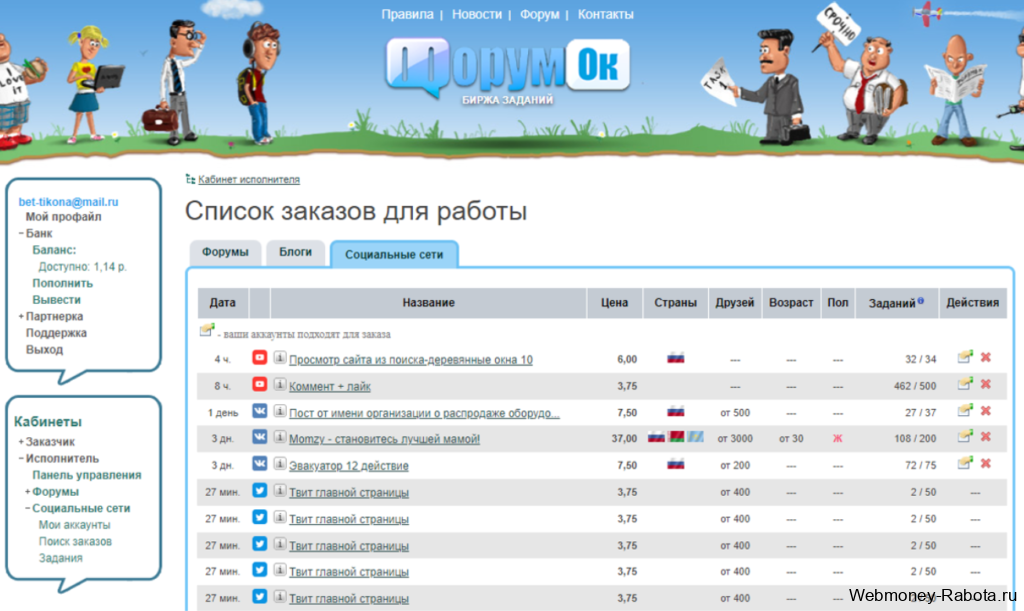Image resolution: width=1024 pixels, height=611 pixels.
Task: Open the Правила link in top navigation
Action: 407,14
